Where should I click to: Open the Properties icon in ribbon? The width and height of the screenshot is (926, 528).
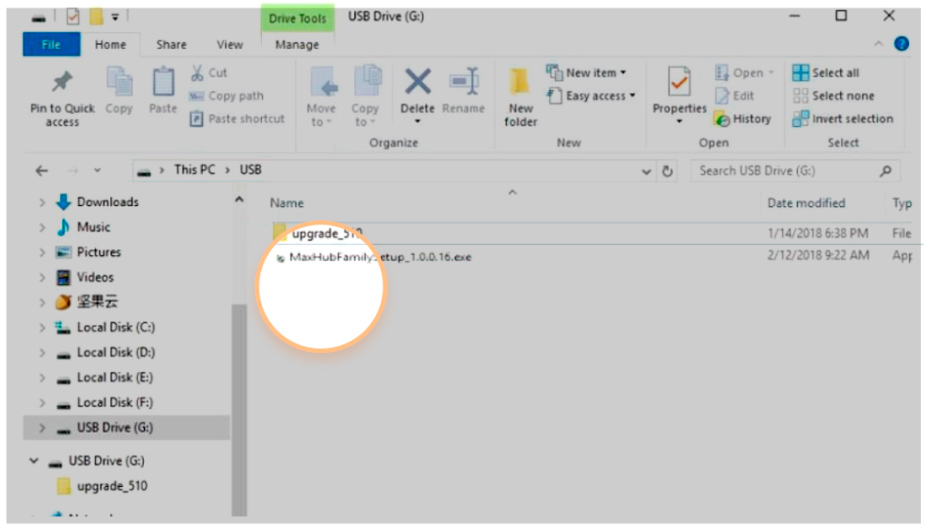pos(679,84)
